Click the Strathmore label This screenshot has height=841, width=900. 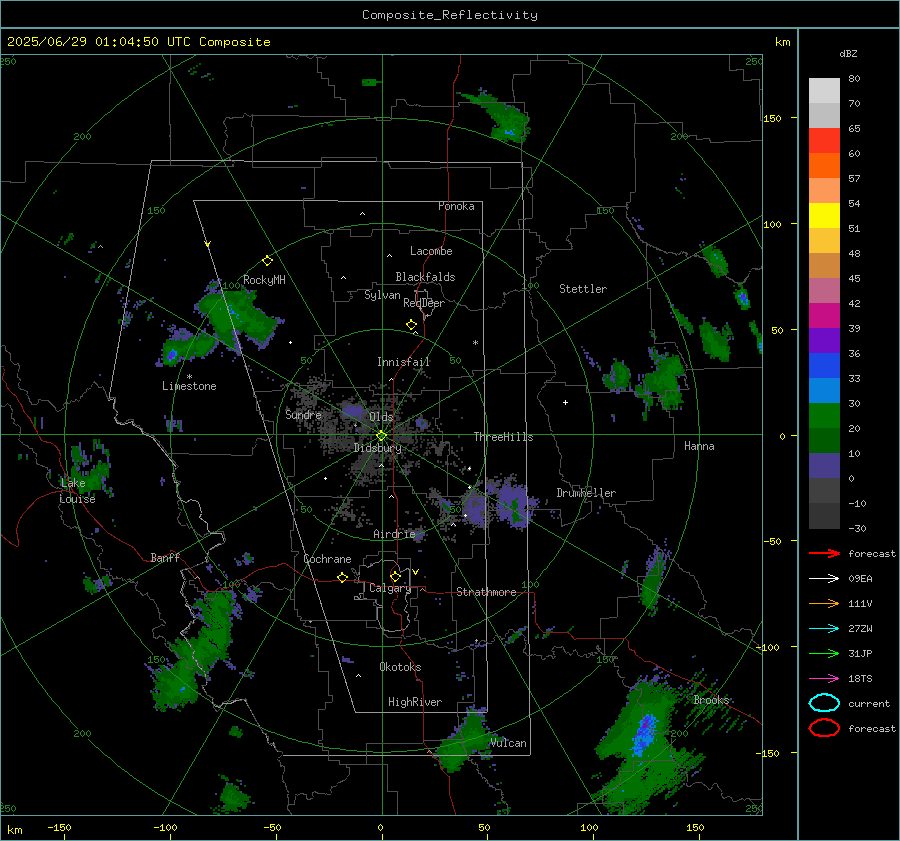click(486, 592)
